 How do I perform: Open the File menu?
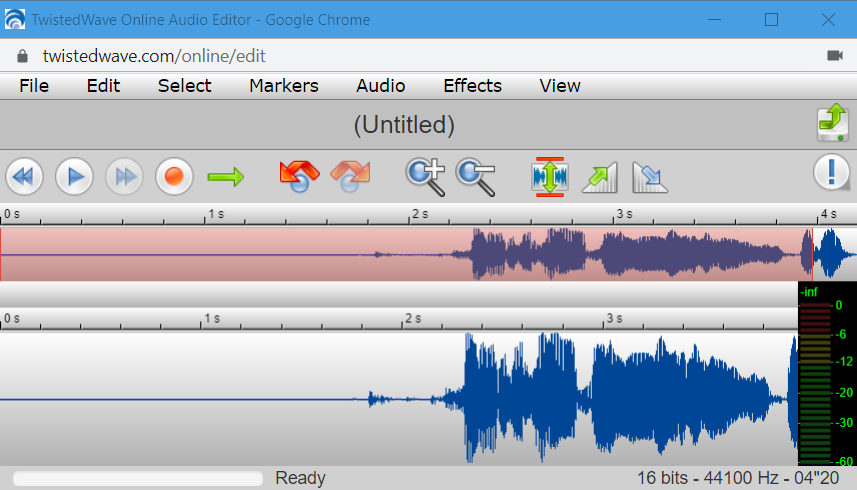[x=34, y=85]
